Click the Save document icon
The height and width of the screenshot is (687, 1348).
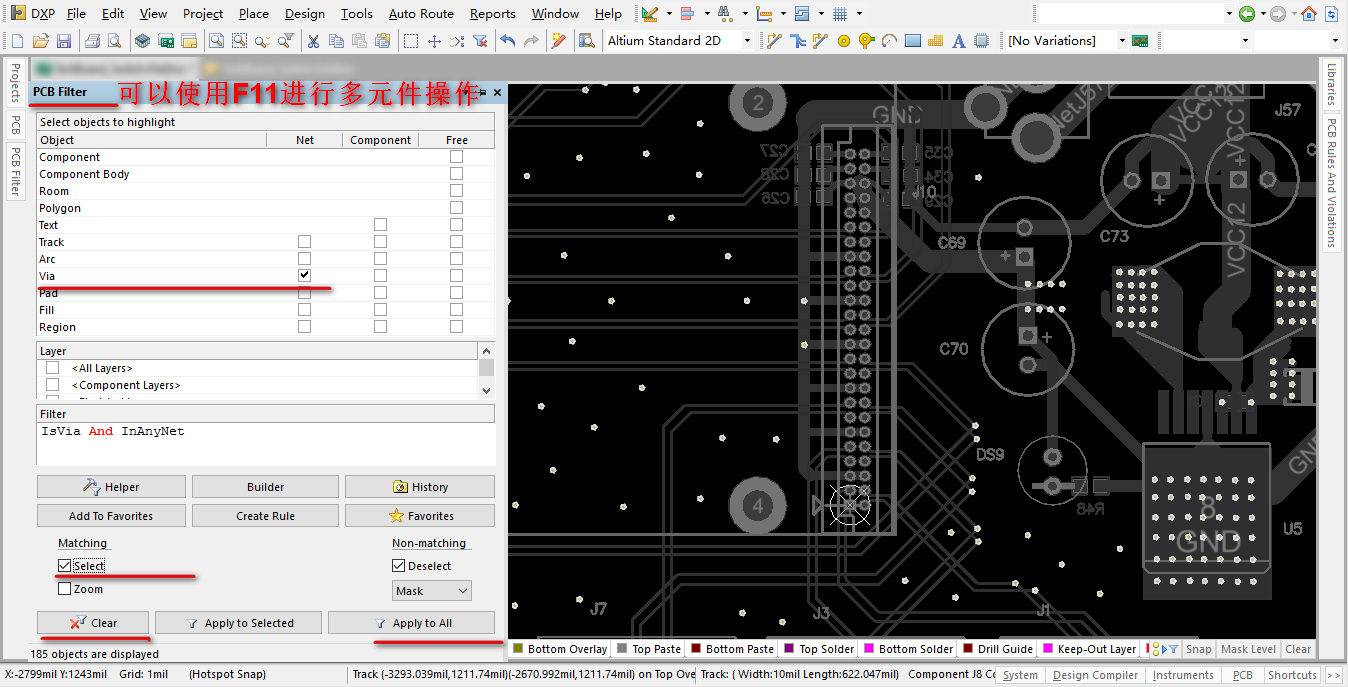tap(64, 41)
